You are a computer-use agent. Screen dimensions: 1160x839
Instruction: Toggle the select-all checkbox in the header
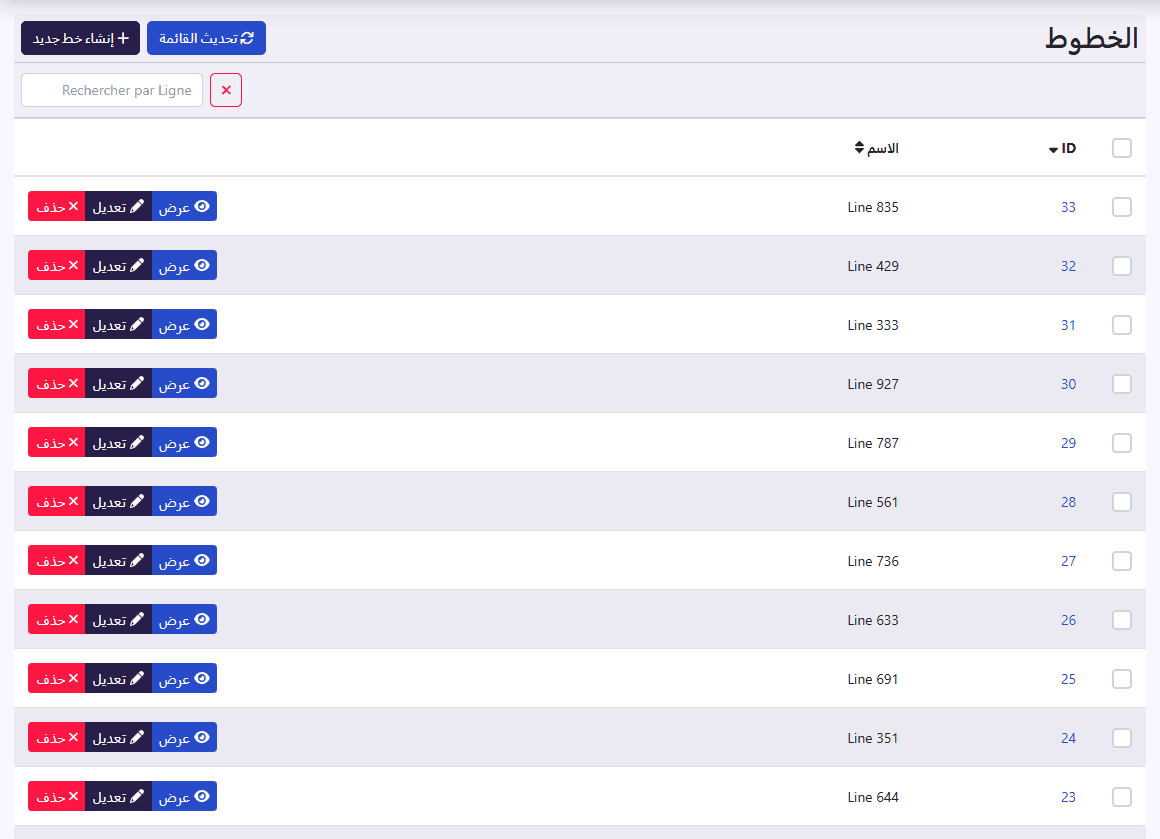[1122, 148]
